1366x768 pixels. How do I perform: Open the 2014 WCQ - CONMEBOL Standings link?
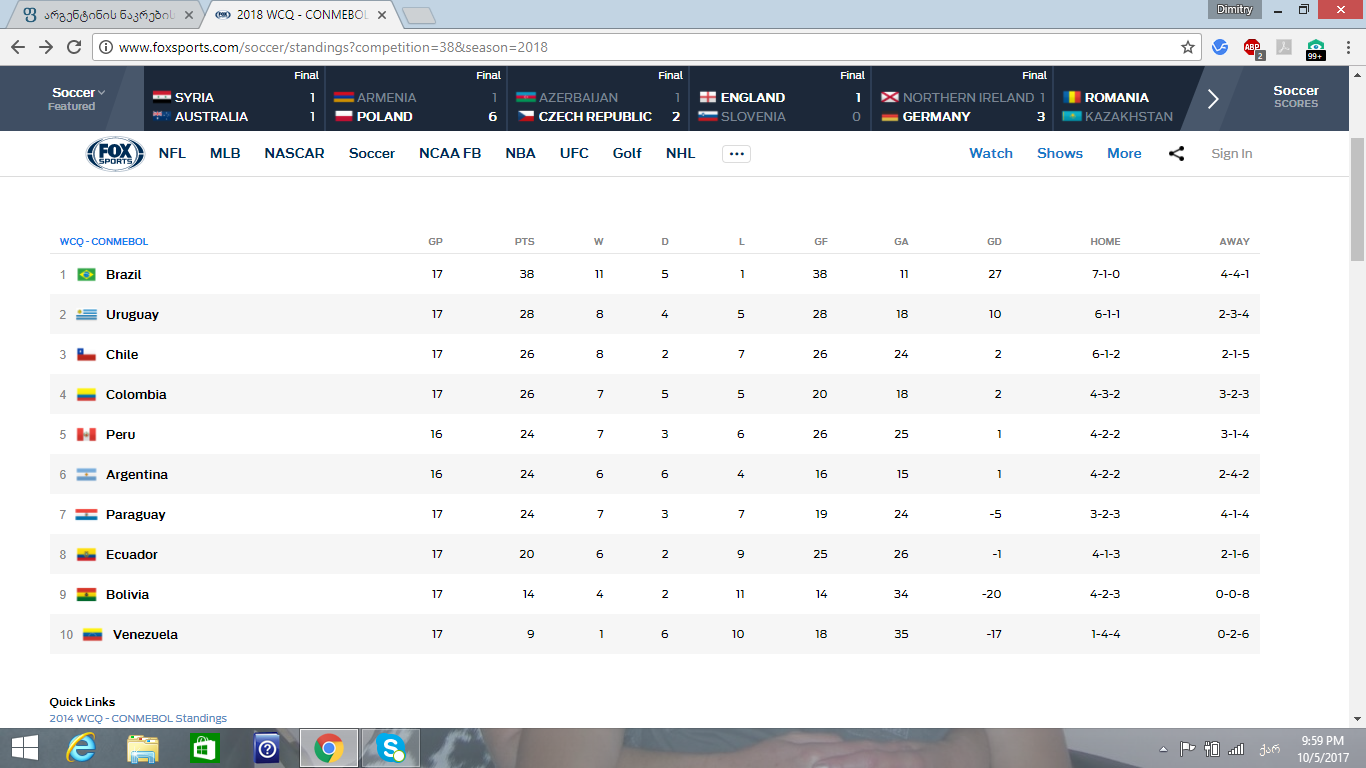pyautogui.click(x=138, y=718)
